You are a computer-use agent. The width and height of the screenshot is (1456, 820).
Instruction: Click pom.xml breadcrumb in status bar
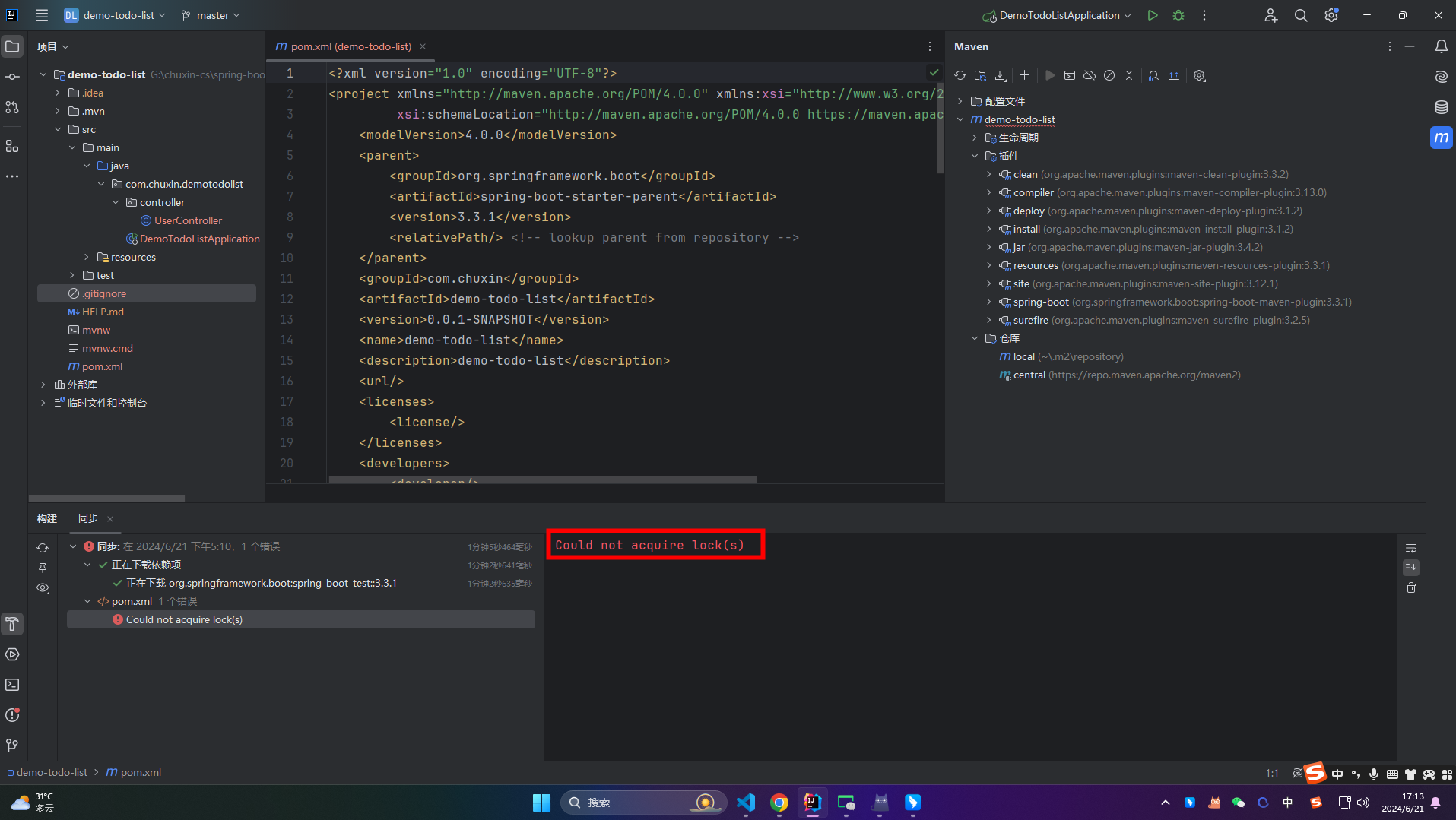[133, 772]
